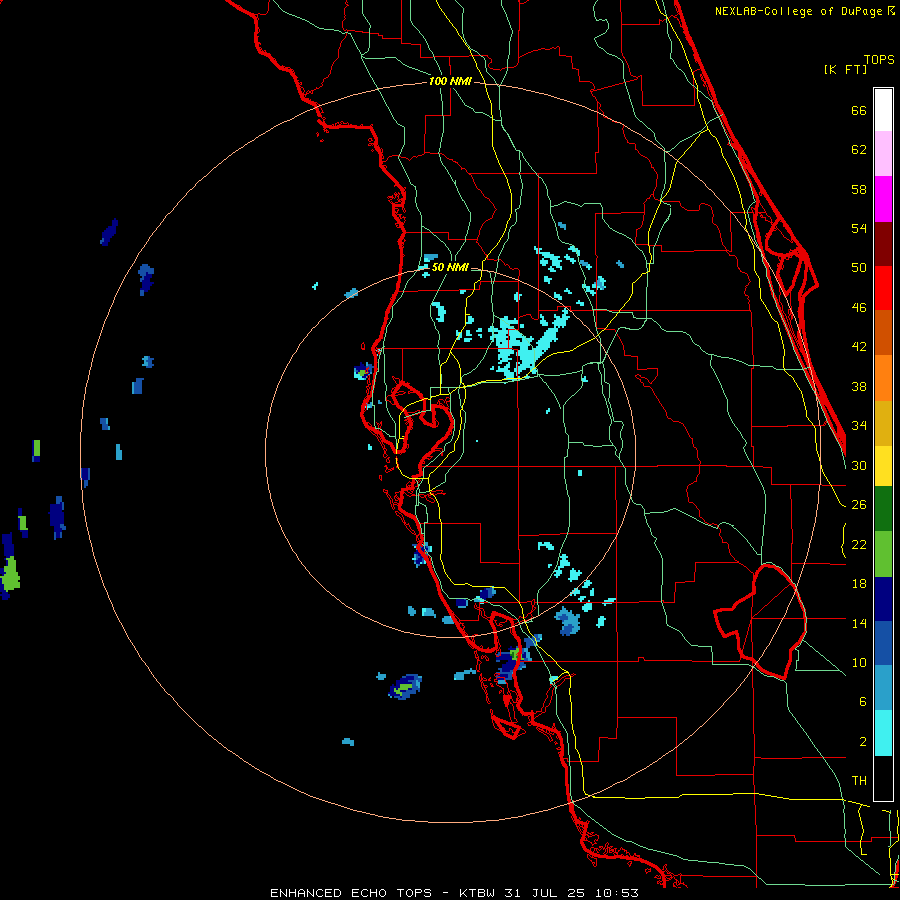Click the TOPS legend title

pyautogui.click(x=879, y=60)
